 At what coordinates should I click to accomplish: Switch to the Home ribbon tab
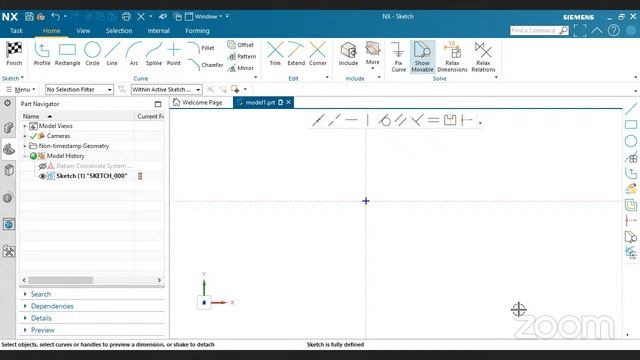point(51,31)
